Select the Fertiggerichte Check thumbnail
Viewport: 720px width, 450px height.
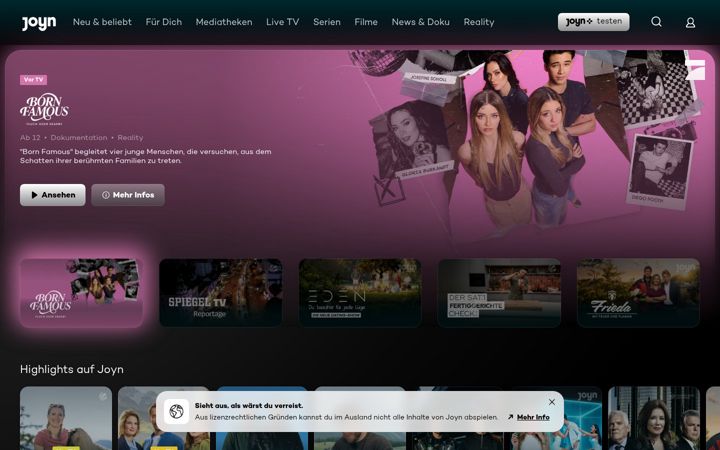[x=499, y=292]
